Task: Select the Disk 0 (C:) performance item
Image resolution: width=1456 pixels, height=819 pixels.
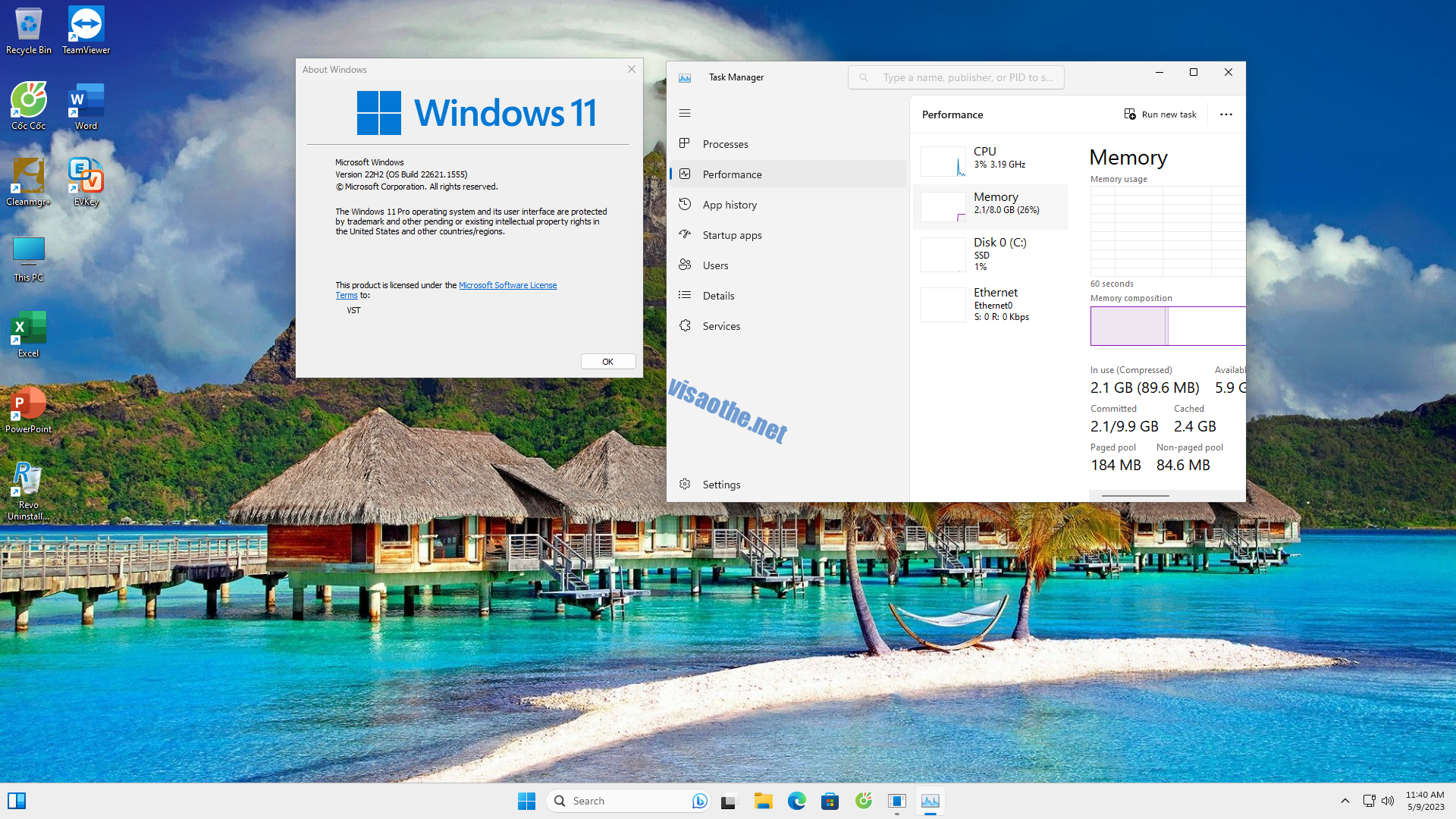Action: coord(991,254)
